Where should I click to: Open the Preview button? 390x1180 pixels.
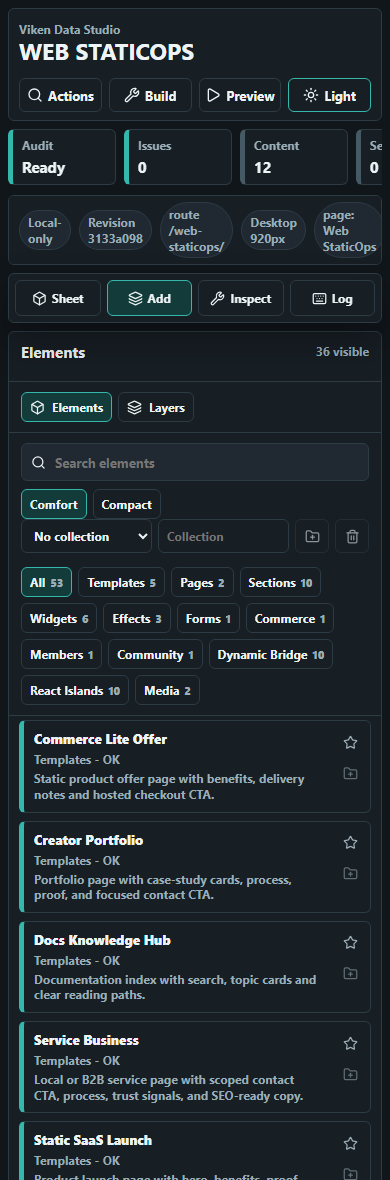240,96
